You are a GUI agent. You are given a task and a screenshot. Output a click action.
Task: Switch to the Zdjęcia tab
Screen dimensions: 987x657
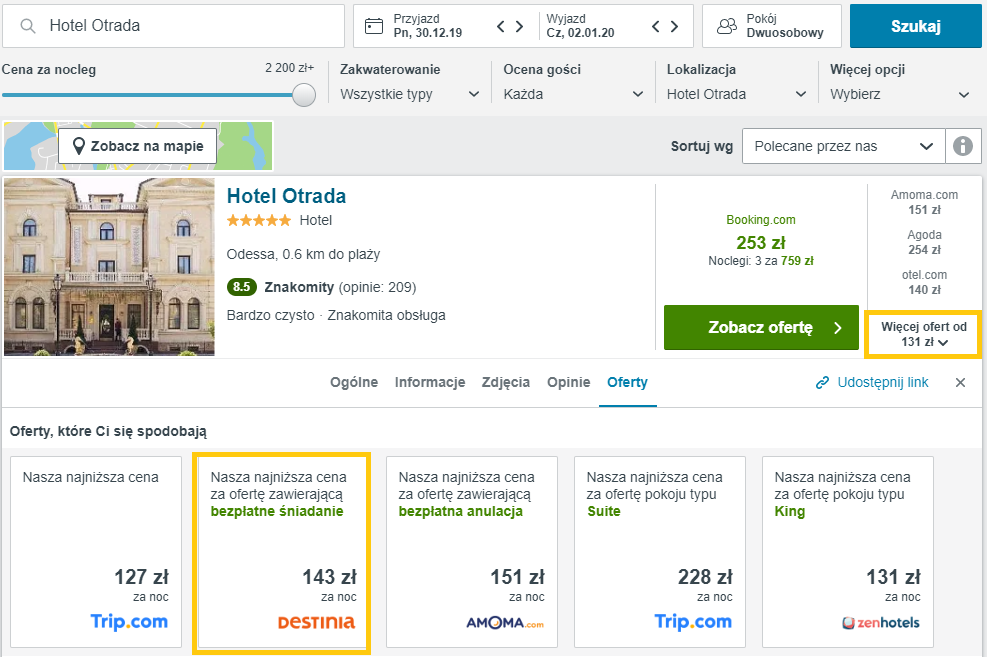pyautogui.click(x=506, y=382)
